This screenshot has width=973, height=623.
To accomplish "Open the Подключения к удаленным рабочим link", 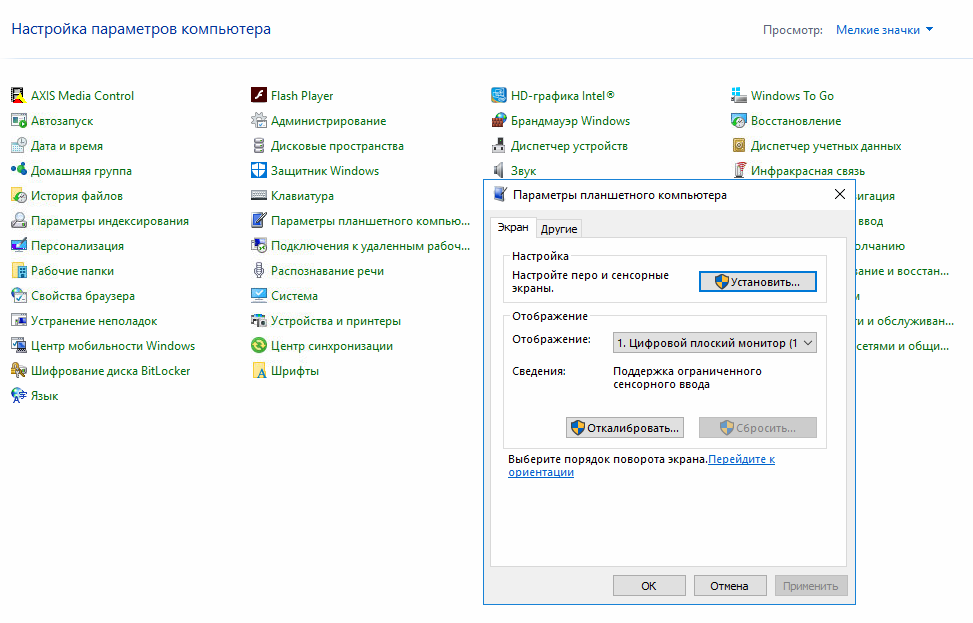I will (370, 246).
